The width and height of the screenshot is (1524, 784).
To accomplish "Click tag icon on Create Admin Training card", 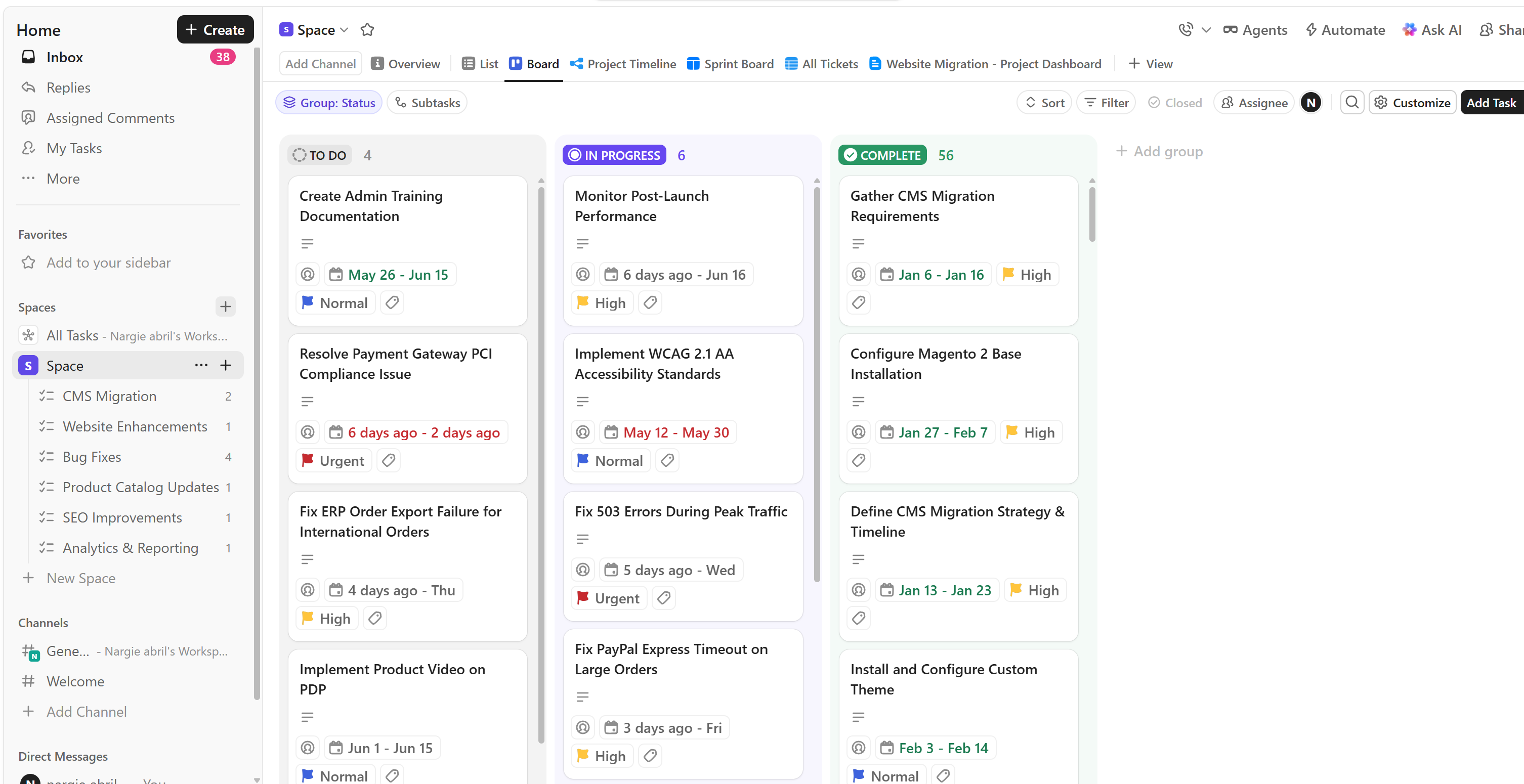I will pyautogui.click(x=392, y=302).
